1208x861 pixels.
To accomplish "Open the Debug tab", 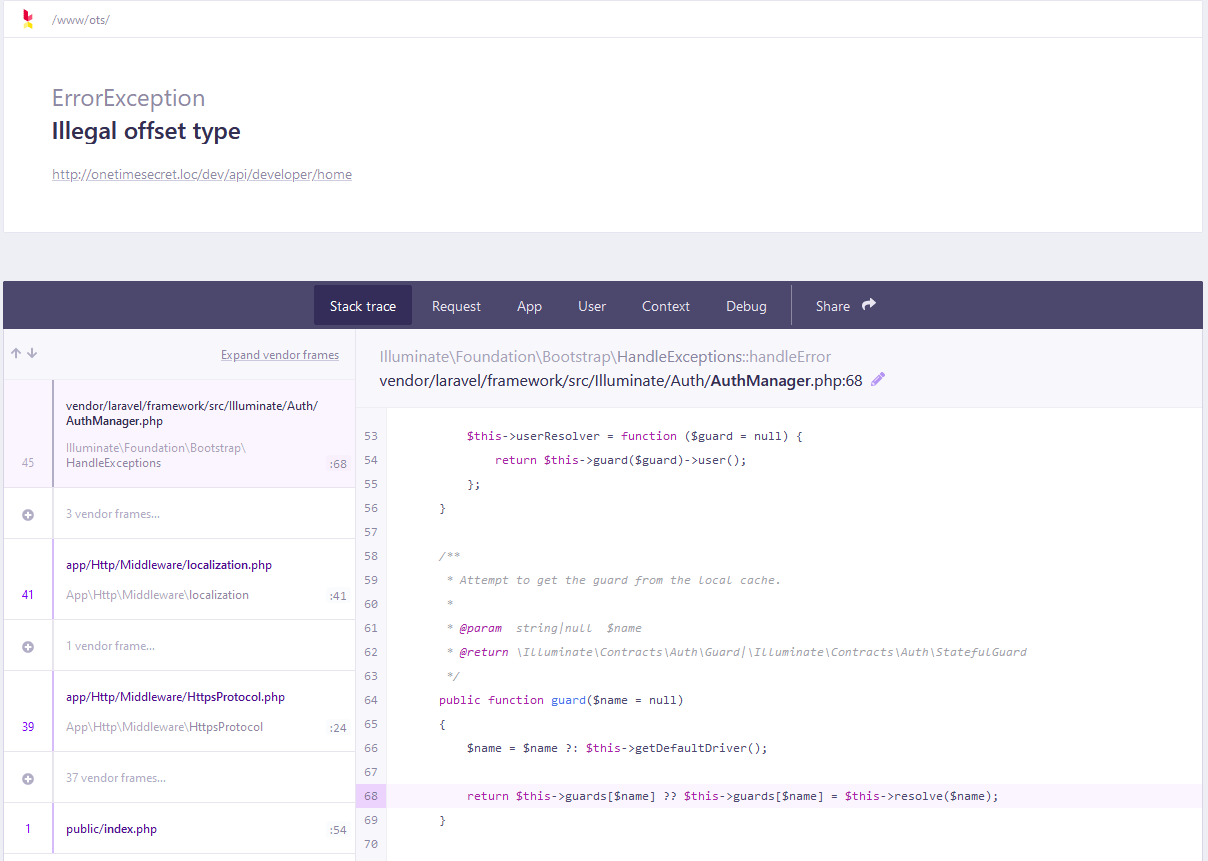I will (746, 306).
